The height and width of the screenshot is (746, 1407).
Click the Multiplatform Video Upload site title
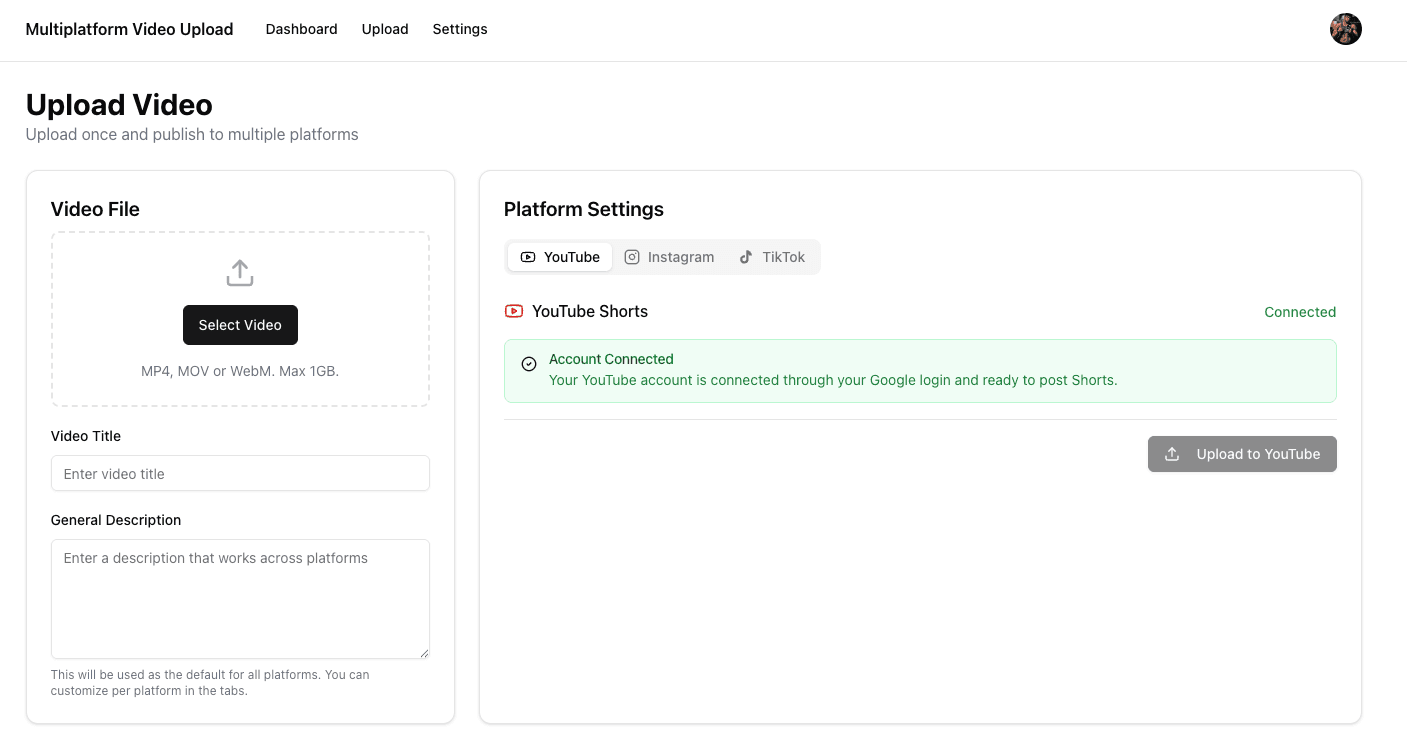pos(129,29)
